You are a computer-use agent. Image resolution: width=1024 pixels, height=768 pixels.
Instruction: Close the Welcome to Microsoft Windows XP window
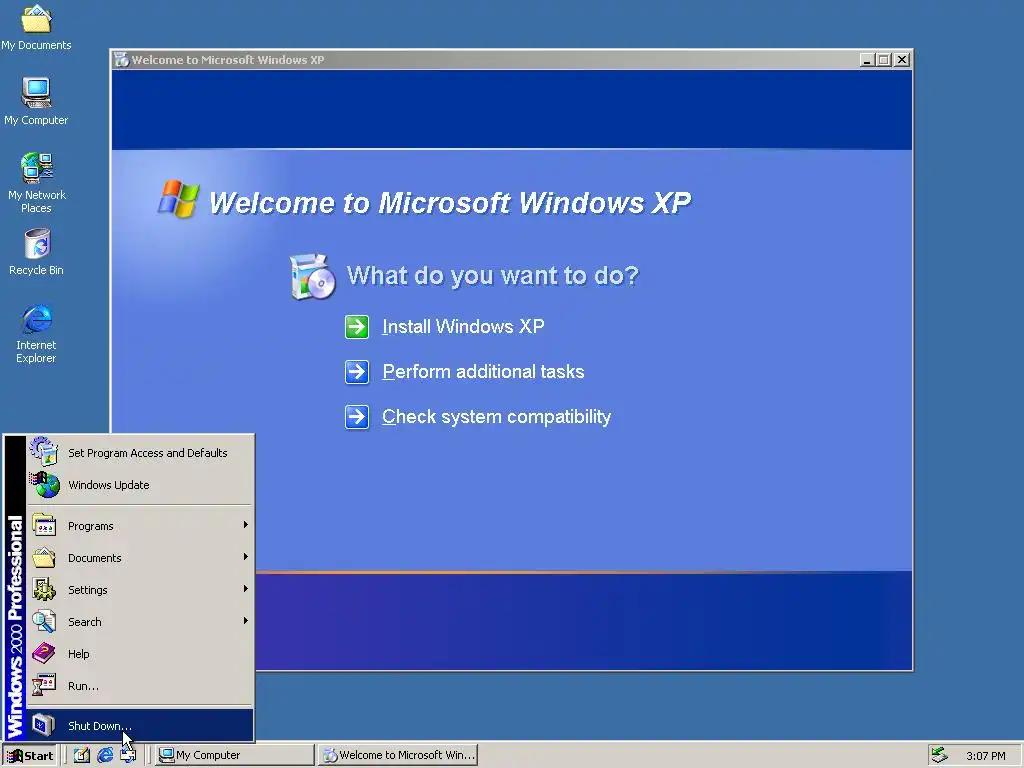coord(902,60)
